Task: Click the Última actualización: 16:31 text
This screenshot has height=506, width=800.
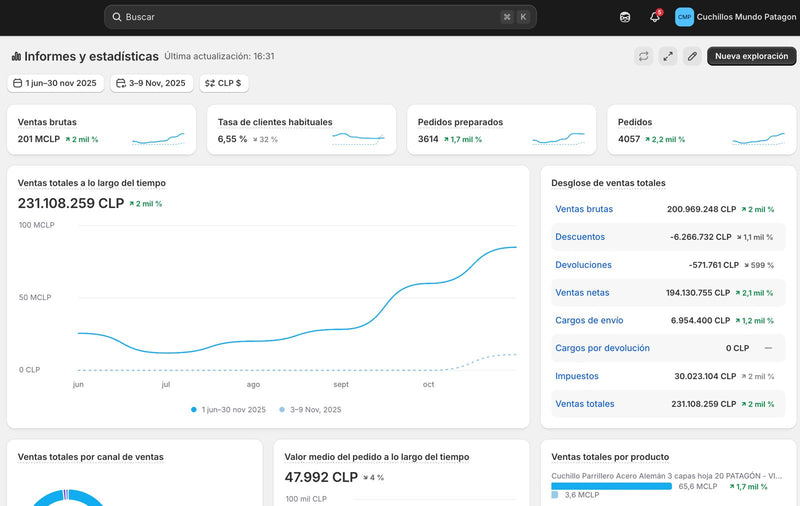Action: coord(219,56)
